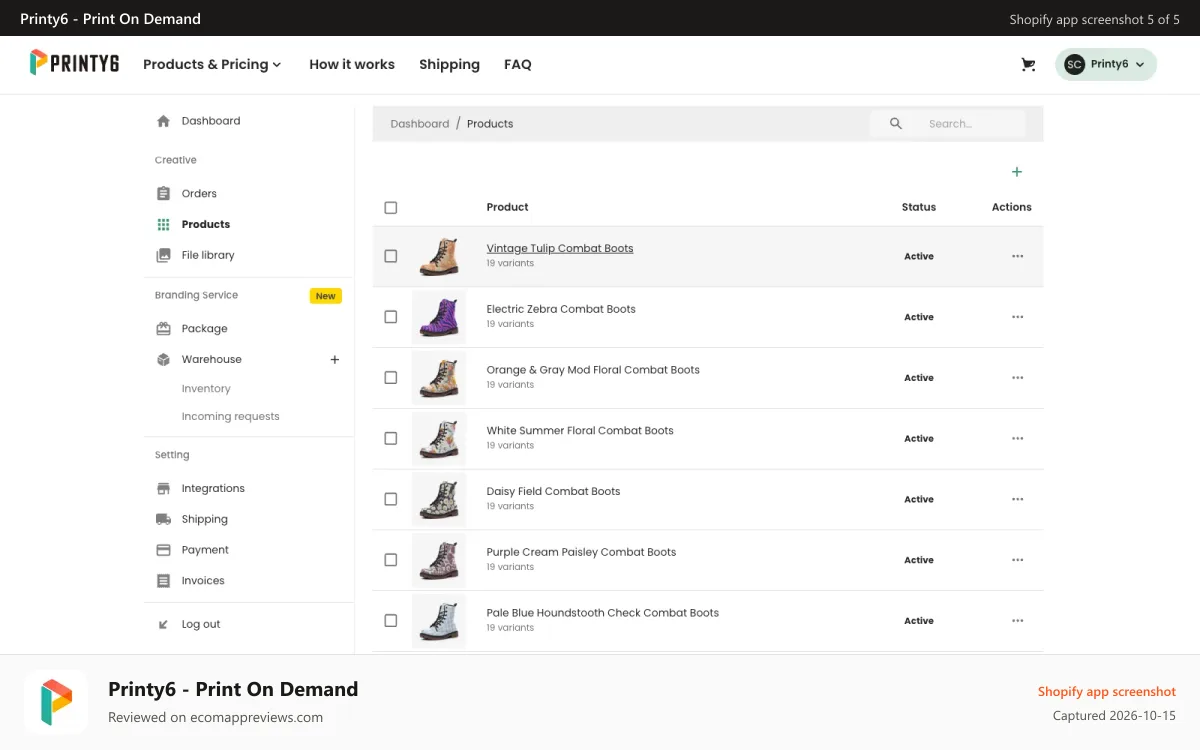Click the Package box icon
The image size is (1200, 750).
click(x=163, y=329)
